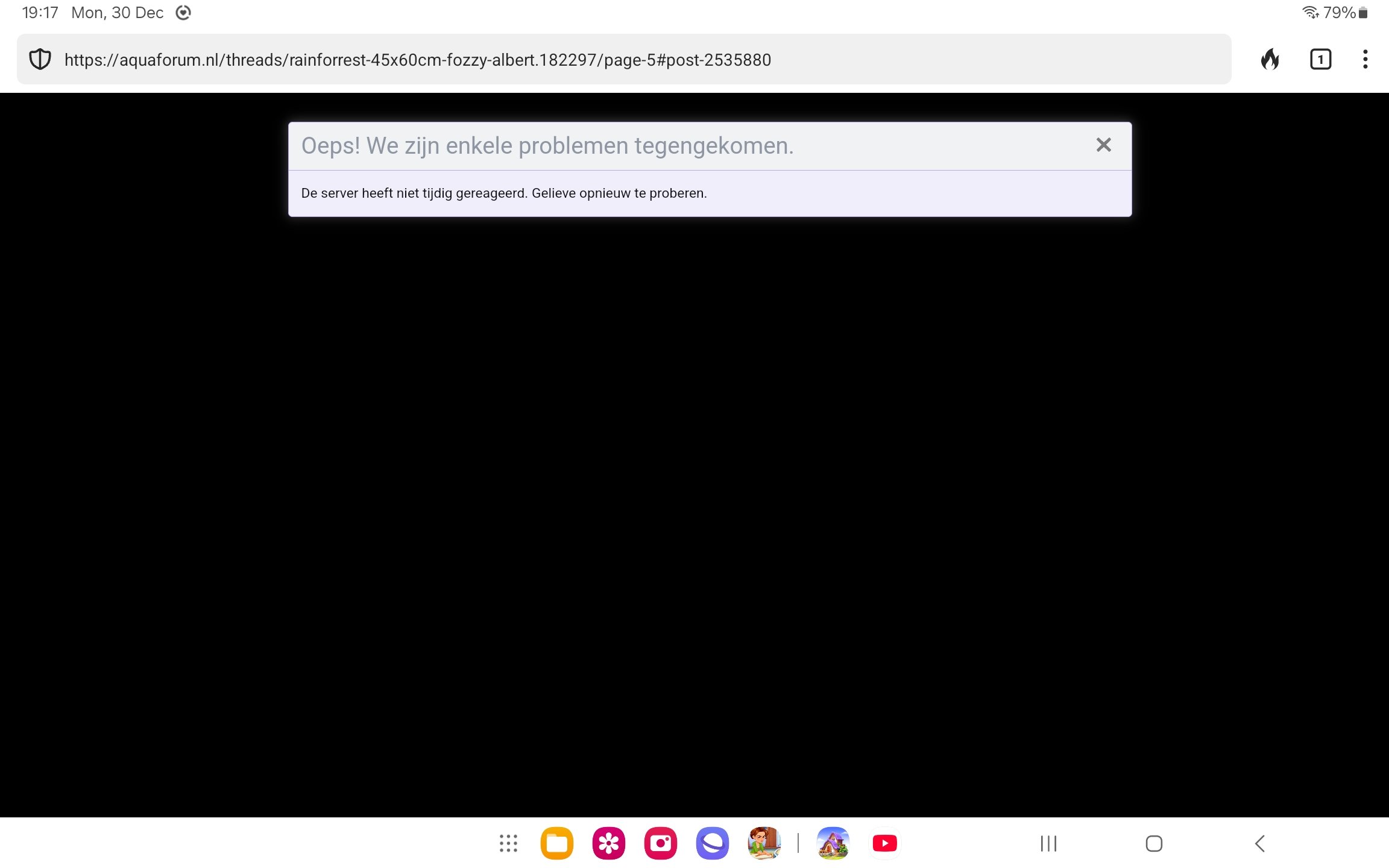Open YouTube from the taskbar

click(x=884, y=843)
